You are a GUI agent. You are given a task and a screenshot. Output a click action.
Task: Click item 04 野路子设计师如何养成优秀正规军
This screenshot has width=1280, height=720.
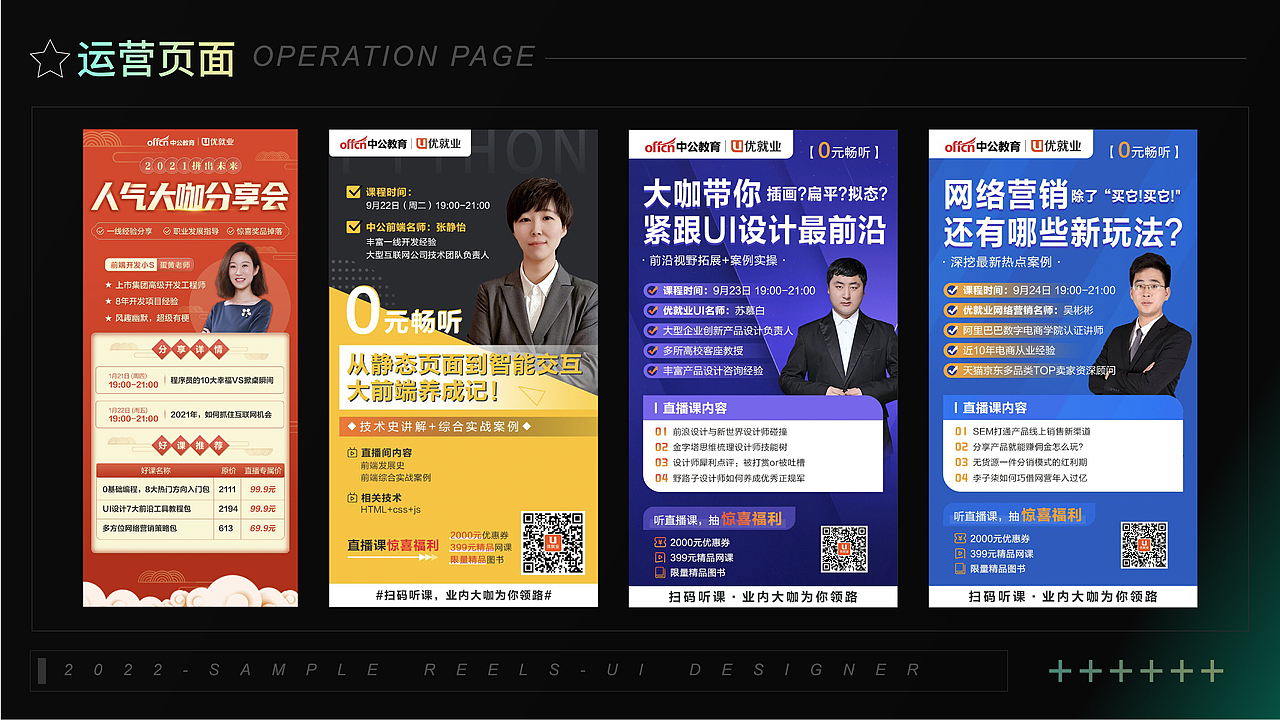pos(730,478)
